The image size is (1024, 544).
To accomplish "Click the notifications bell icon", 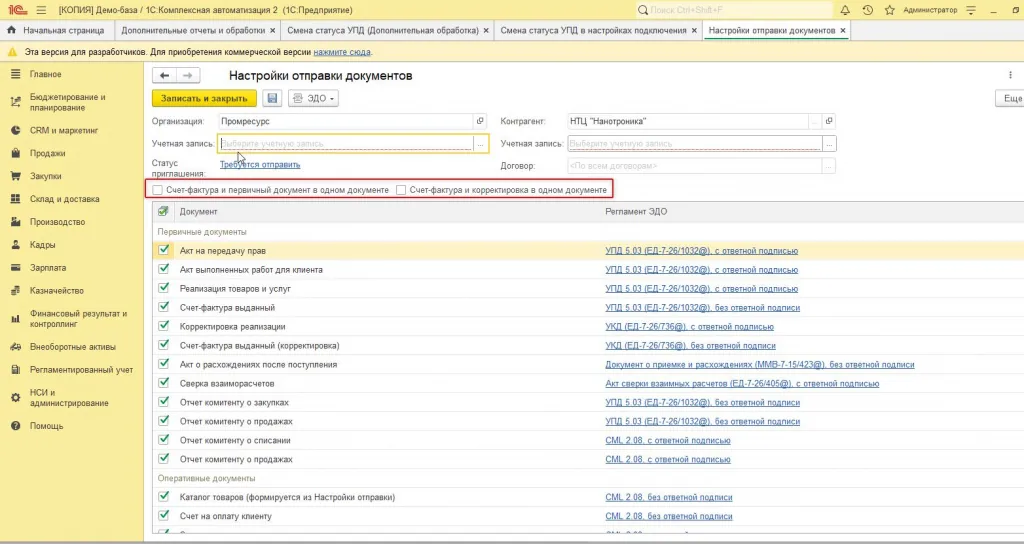I will (844, 10).
